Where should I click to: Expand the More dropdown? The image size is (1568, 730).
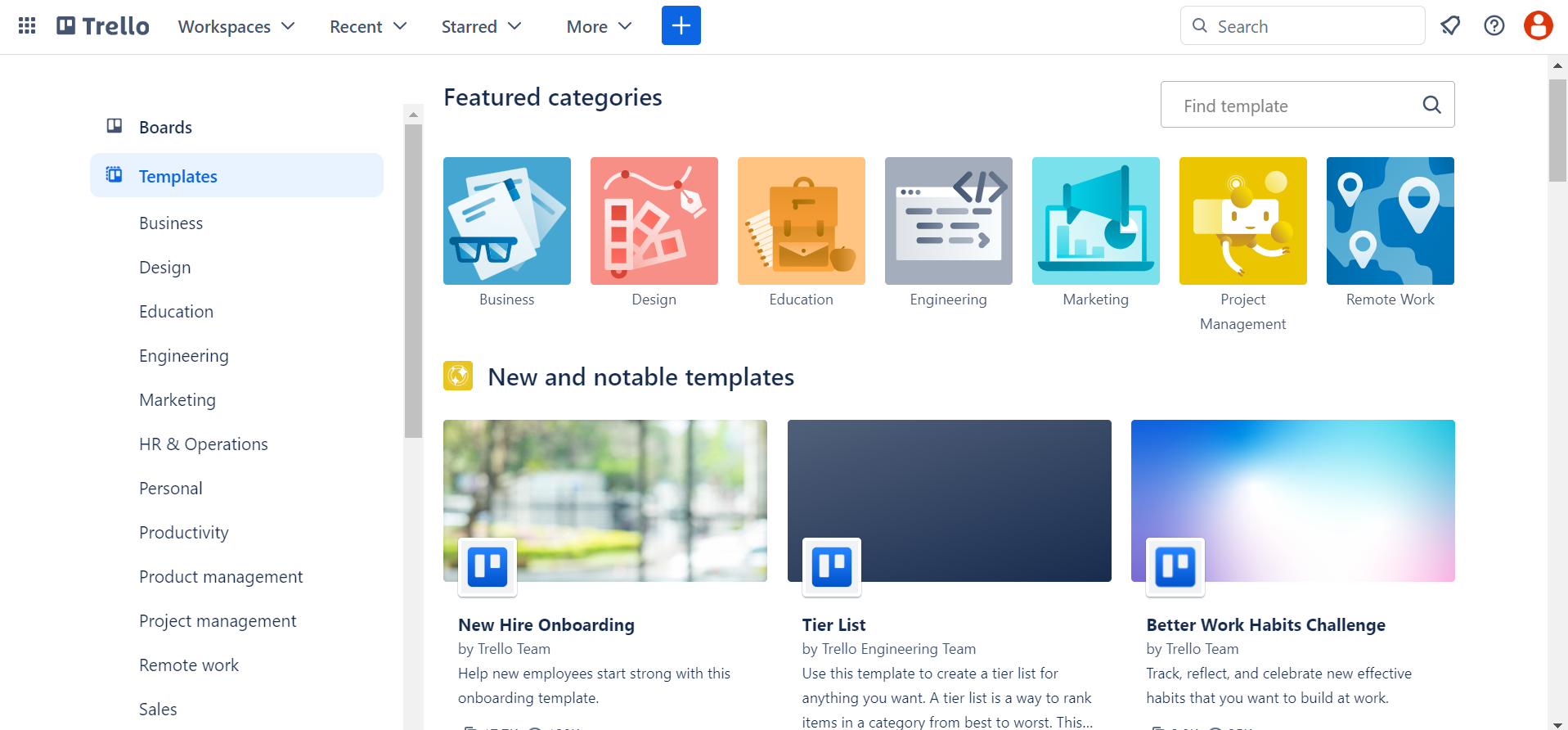click(599, 26)
